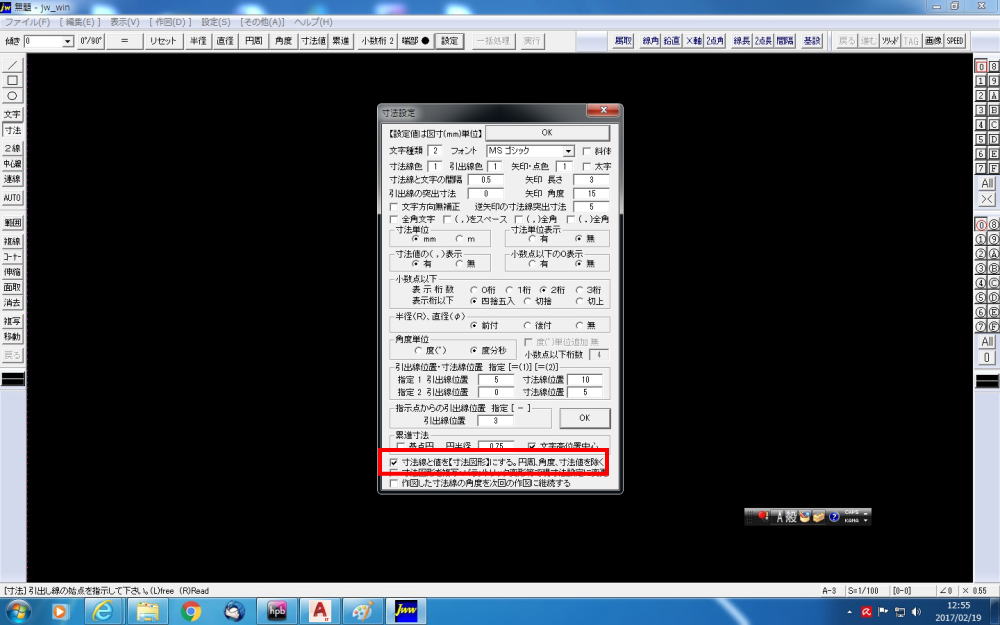Enable the 文字方向無補正 checkbox
The image size is (1000, 625).
[393, 207]
